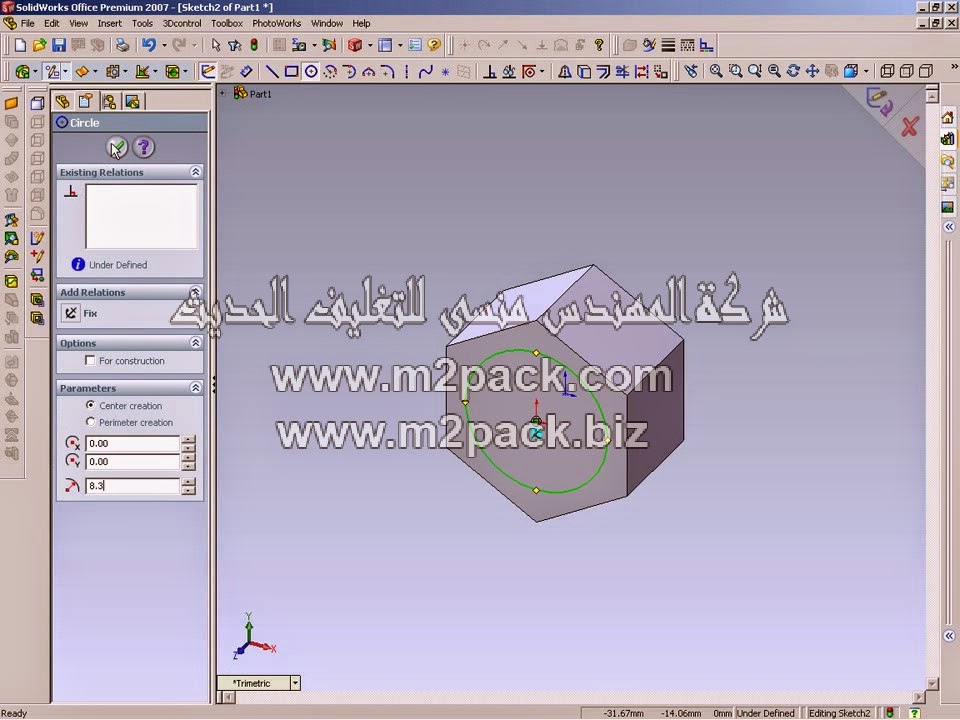960x720 pixels.
Task: Click the Rotate View icon
Action: (x=793, y=72)
